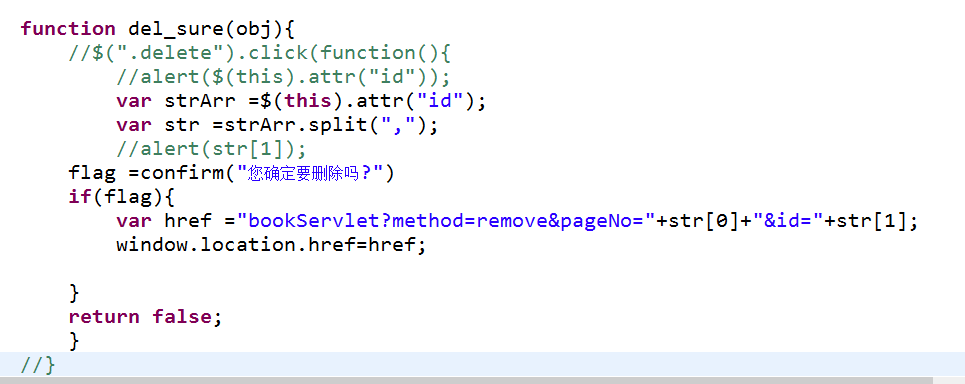
Task: Click the commented alert(str[1]); line
Action: (x=211, y=149)
